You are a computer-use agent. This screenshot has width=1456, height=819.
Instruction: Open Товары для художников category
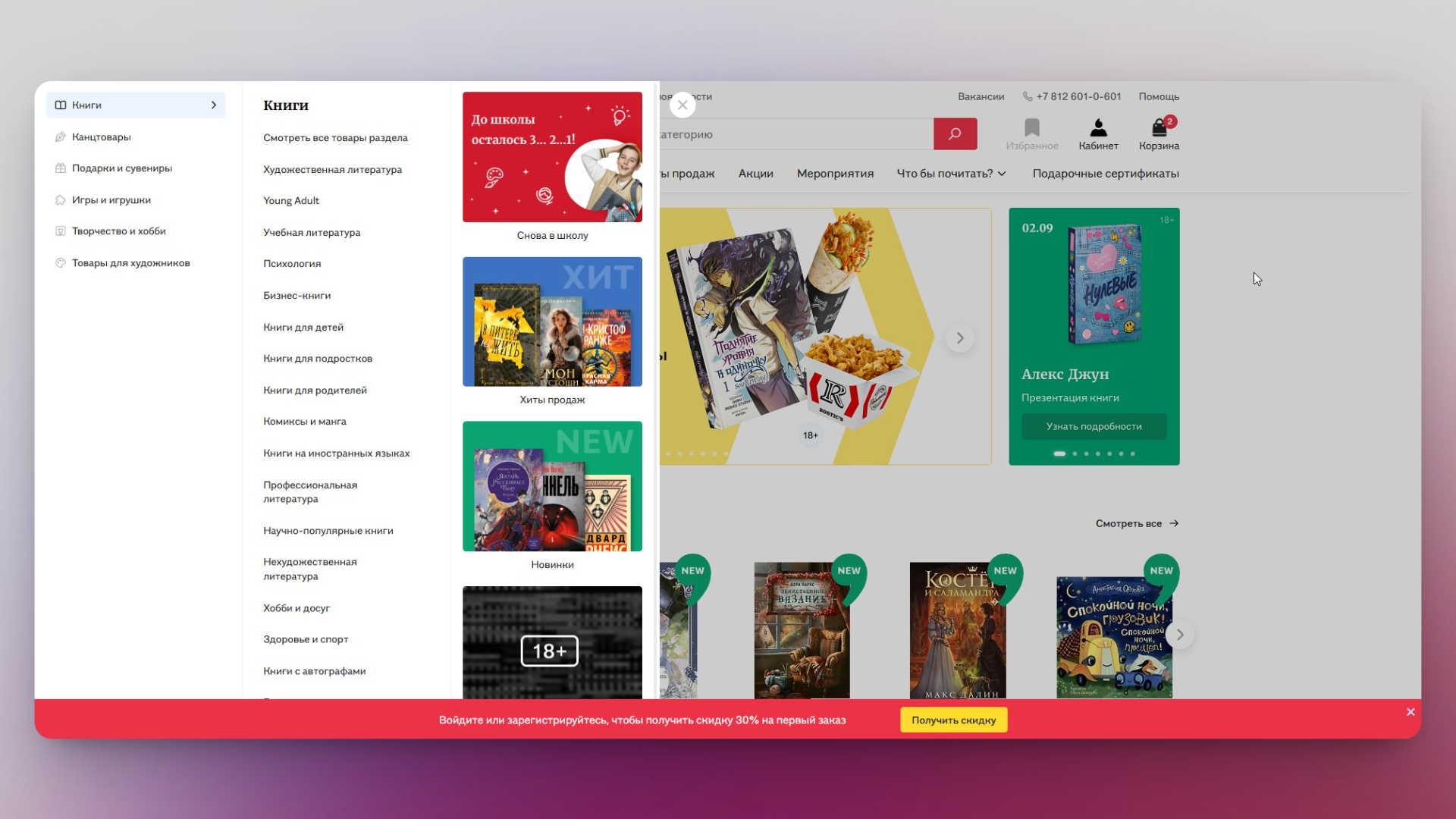(130, 263)
